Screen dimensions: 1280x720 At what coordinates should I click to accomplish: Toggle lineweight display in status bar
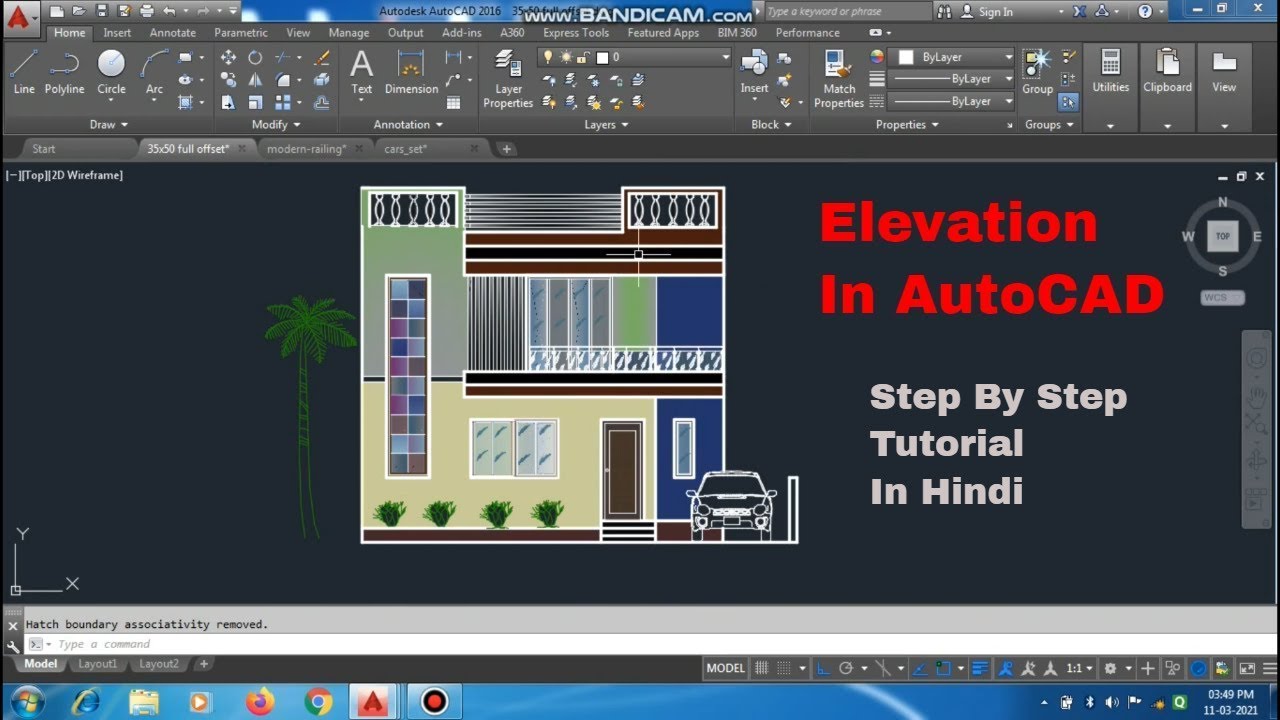pos(980,668)
